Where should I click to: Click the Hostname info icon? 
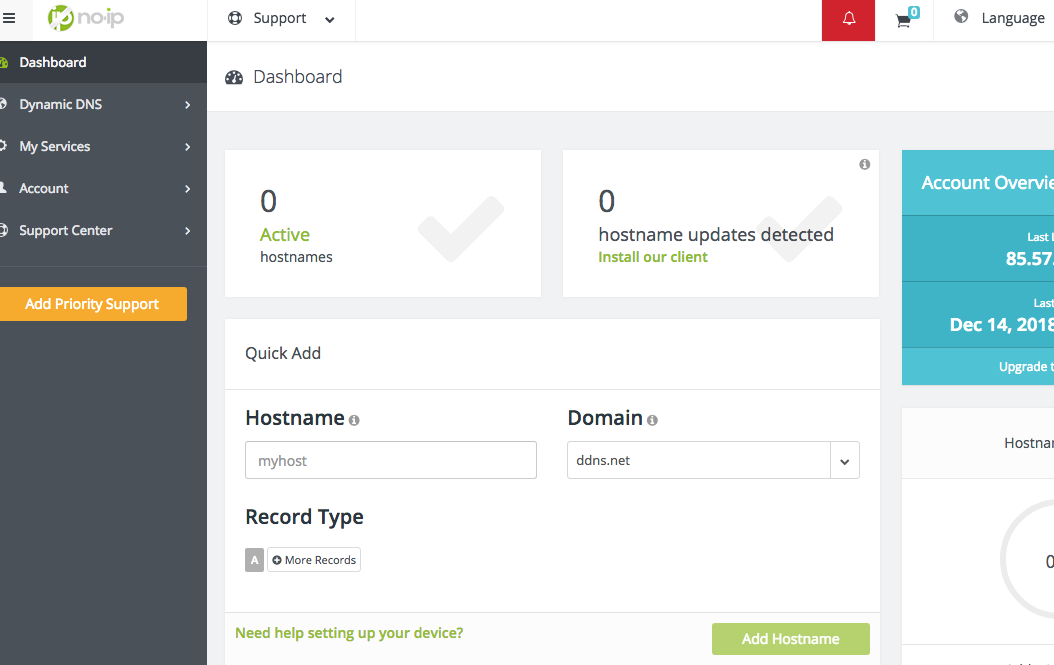354,421
